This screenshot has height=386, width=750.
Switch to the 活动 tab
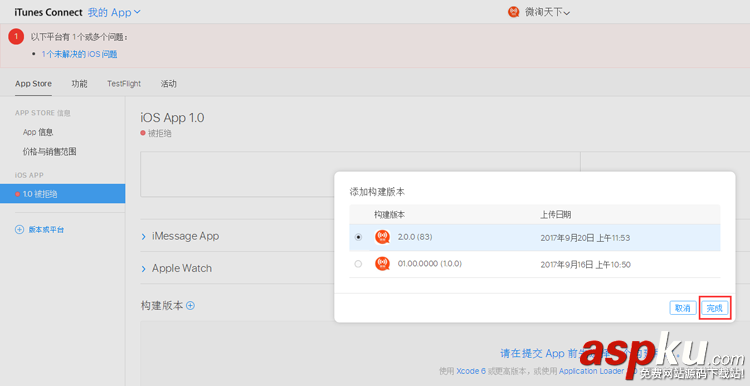(168, 84)
